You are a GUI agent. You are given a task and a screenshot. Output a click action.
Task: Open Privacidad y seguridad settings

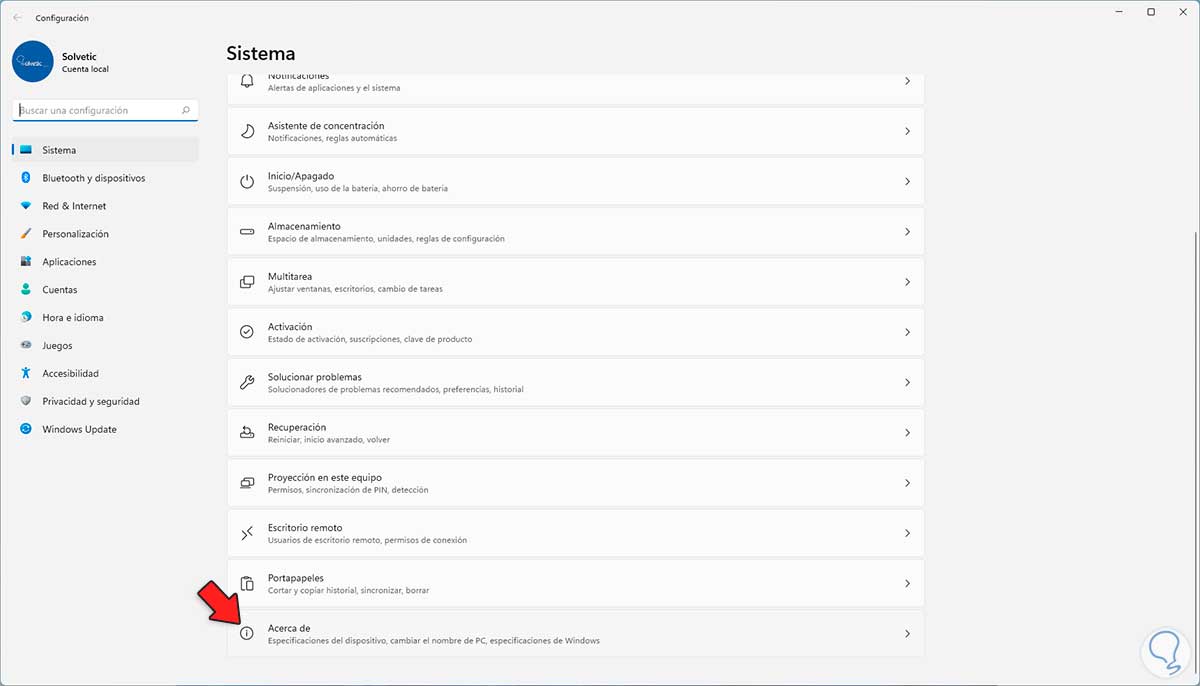tap(90, 401)
